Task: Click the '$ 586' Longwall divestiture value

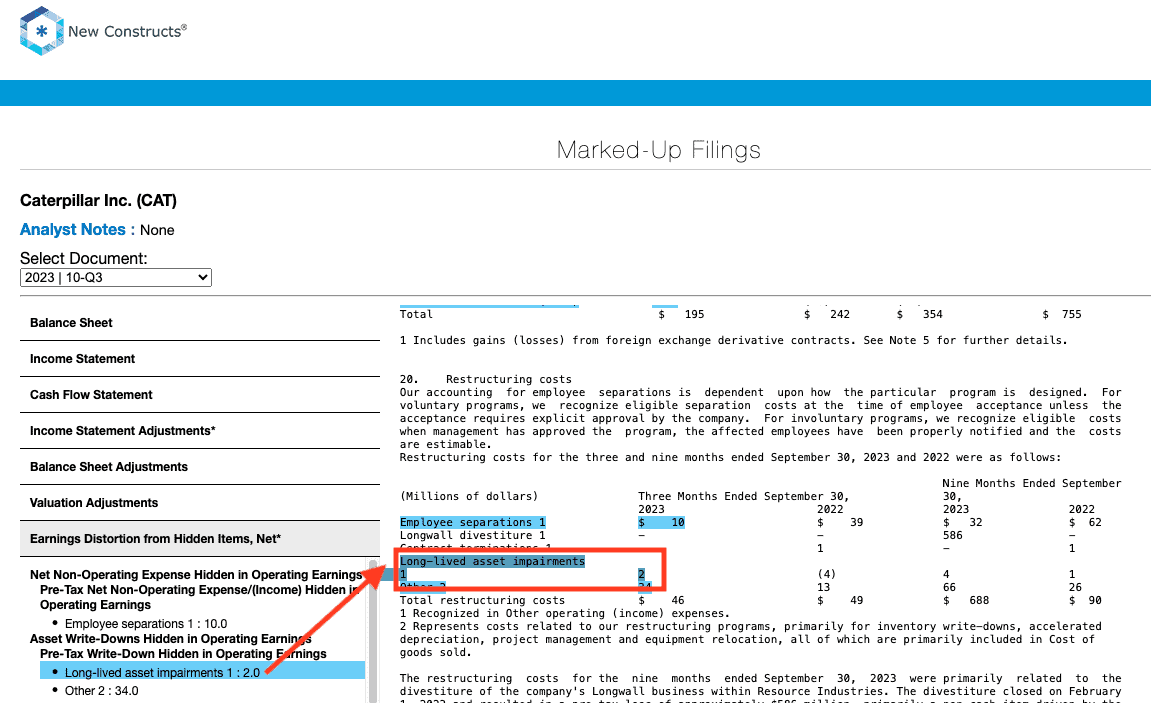Action: pos(953,536)
